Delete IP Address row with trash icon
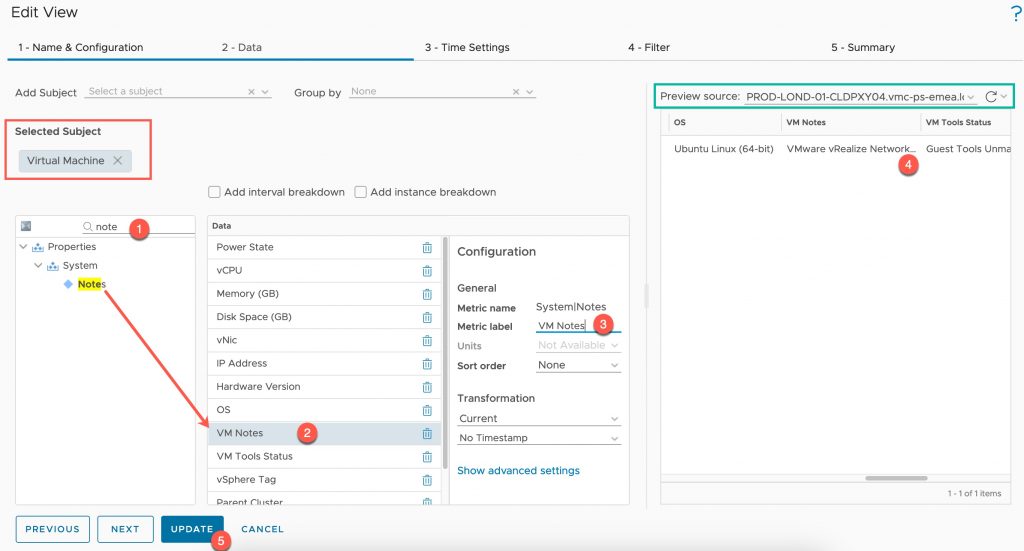The height and width of the screenshot is (551, 1024). 427,364
